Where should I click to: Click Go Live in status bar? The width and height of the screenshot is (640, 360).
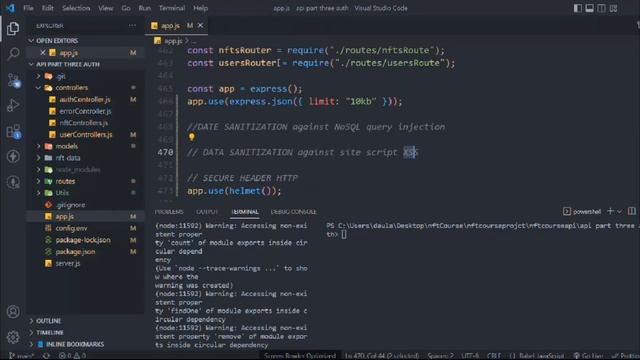[x=588, y=356]
